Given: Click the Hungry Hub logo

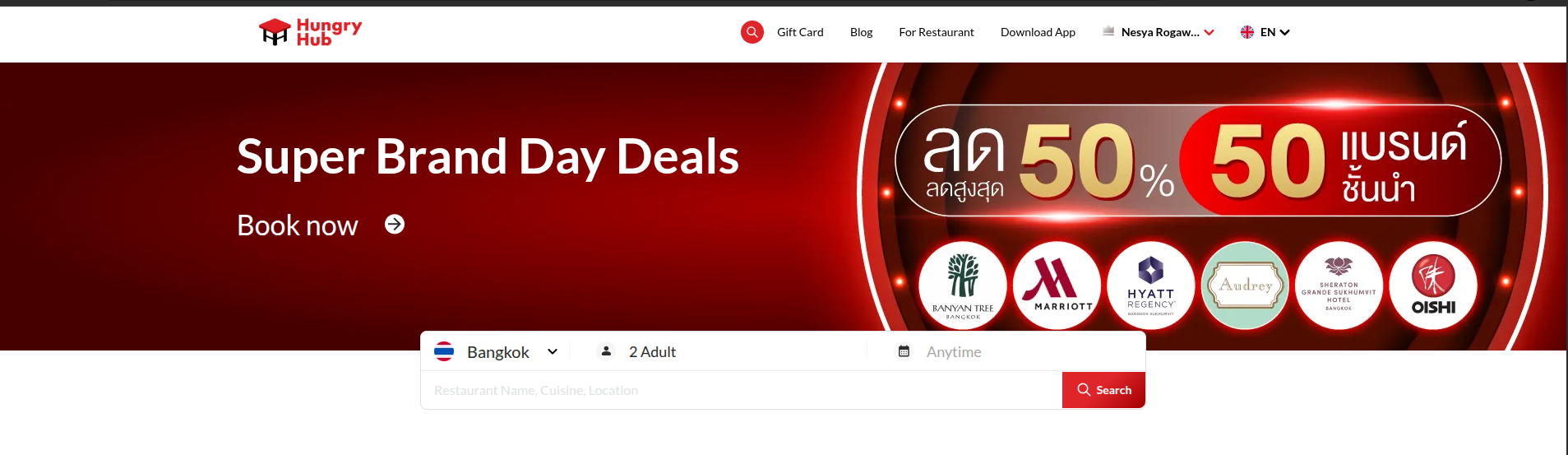Looking at the screenshot, I should coord(310,32).
